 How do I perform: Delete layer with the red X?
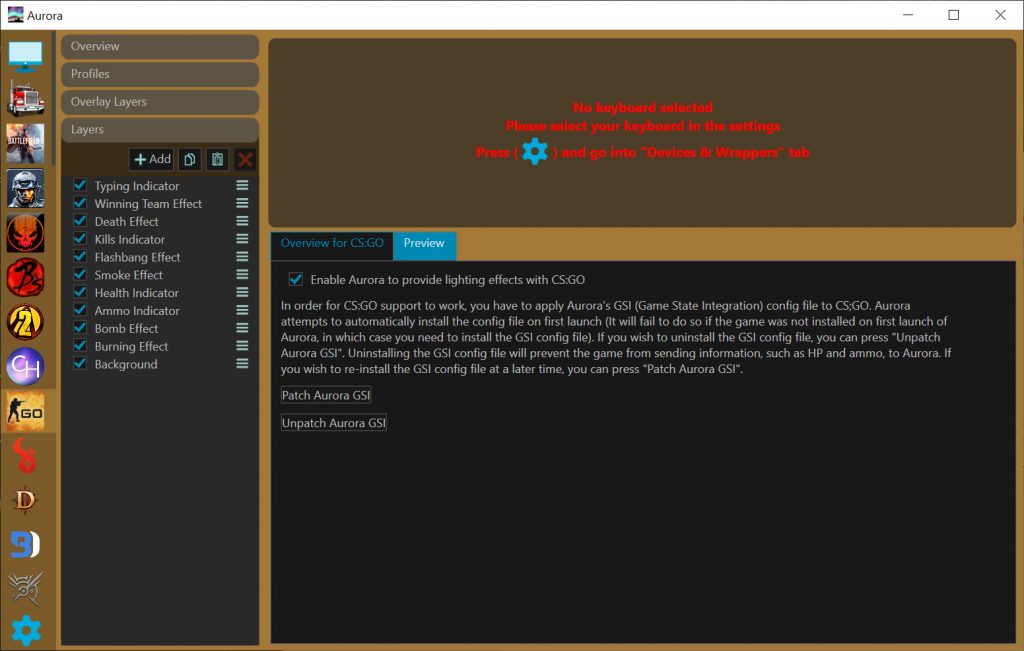point(245,159)
